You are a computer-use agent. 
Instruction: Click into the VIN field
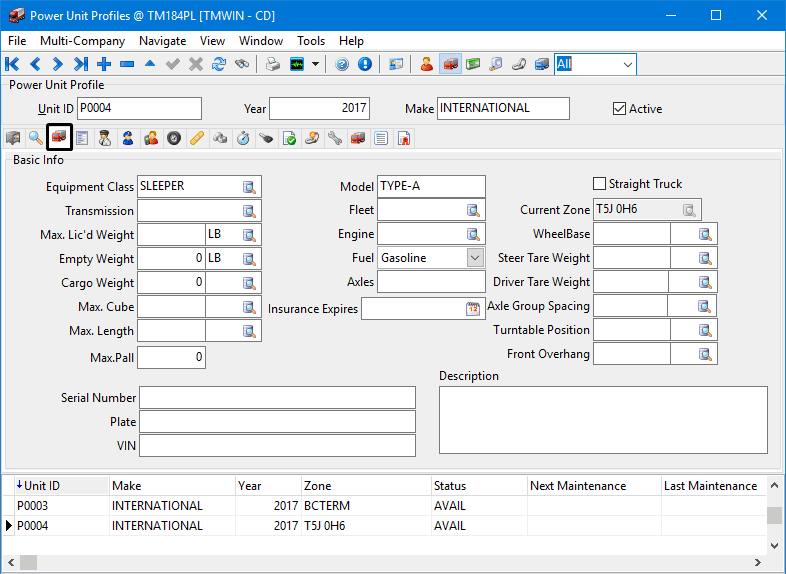point(276,446)
